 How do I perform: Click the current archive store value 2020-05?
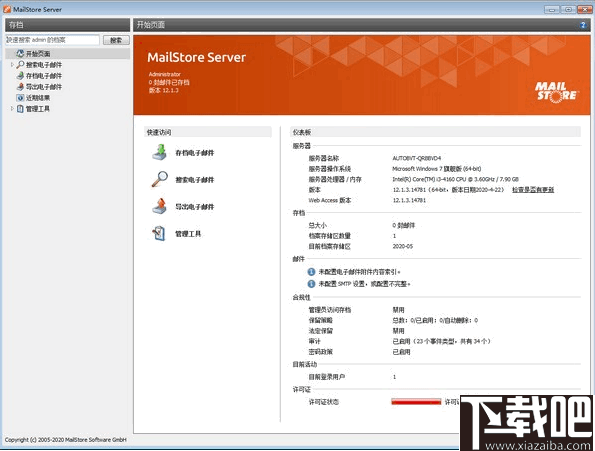click(403, 246)
